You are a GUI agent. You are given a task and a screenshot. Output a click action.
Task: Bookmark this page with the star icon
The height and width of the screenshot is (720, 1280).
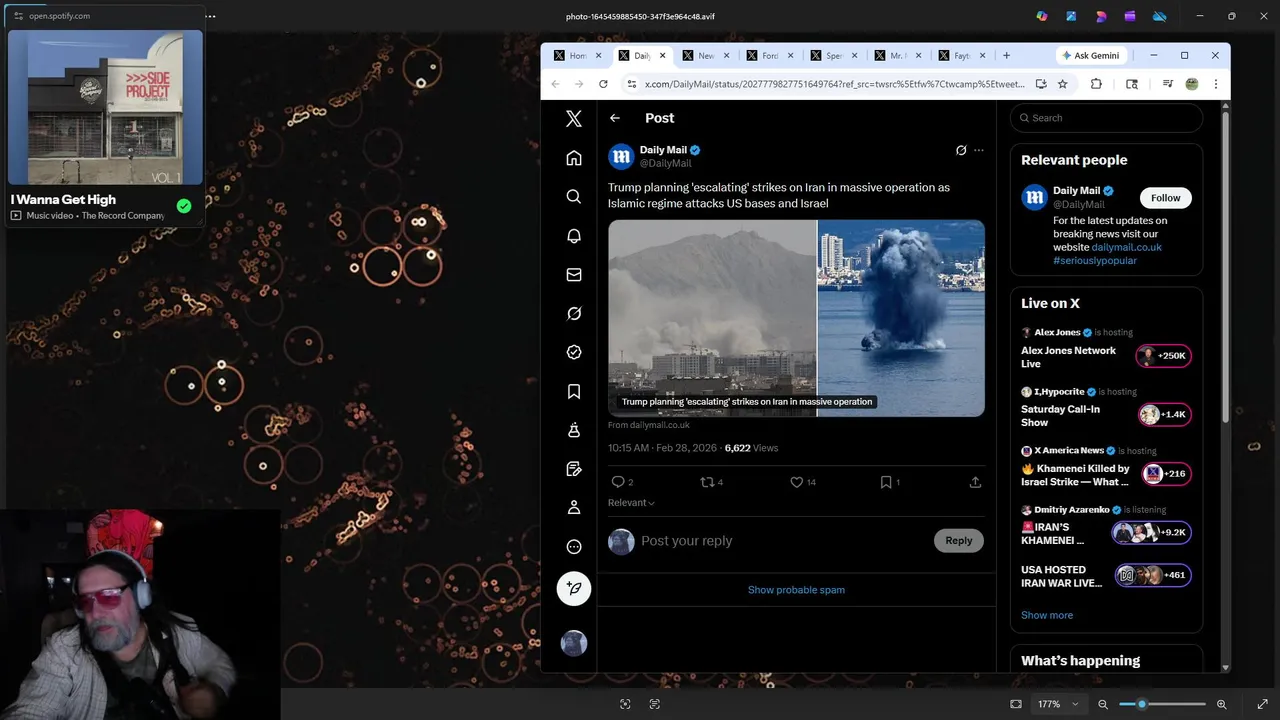tap(1063, 84)
